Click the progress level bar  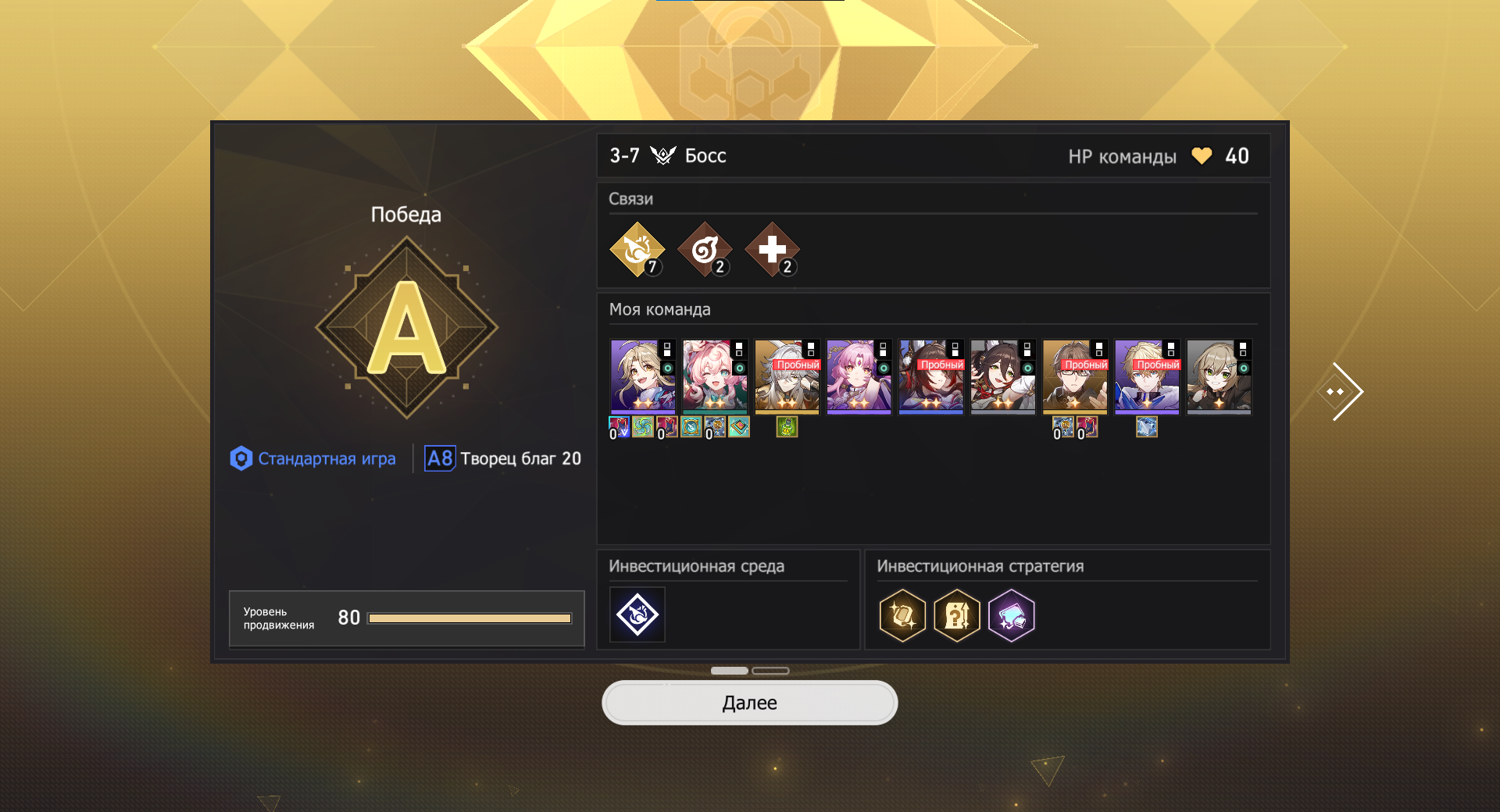coord(470,618)
